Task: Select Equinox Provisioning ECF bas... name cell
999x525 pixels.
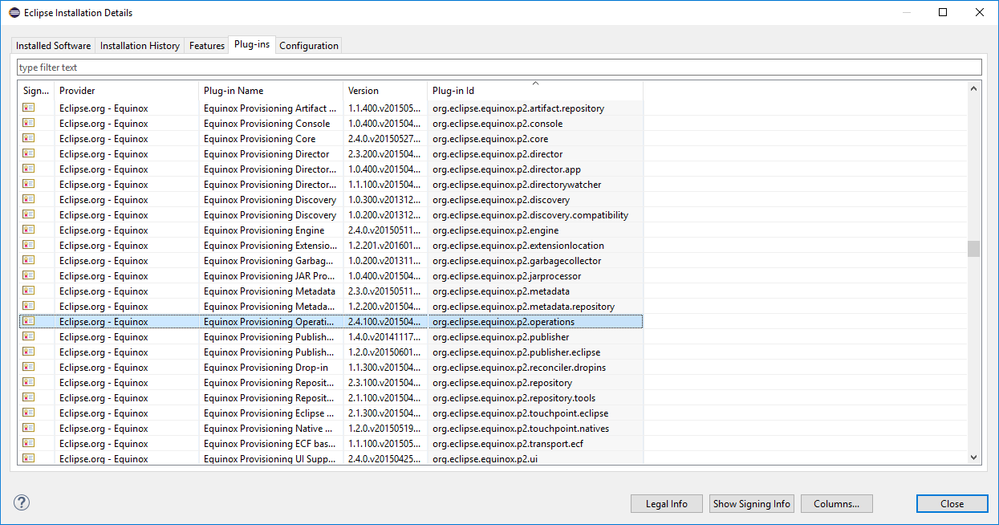Action: (270, 444)
